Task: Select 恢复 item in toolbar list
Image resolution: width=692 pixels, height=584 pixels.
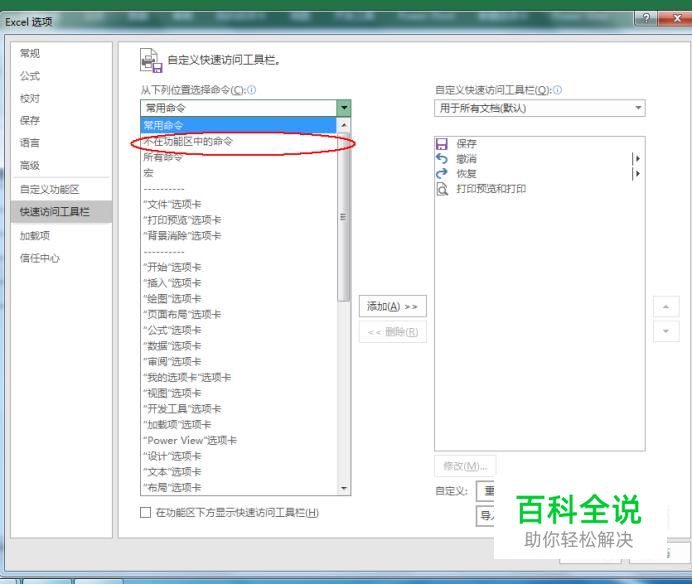Action: coord(539,173)
